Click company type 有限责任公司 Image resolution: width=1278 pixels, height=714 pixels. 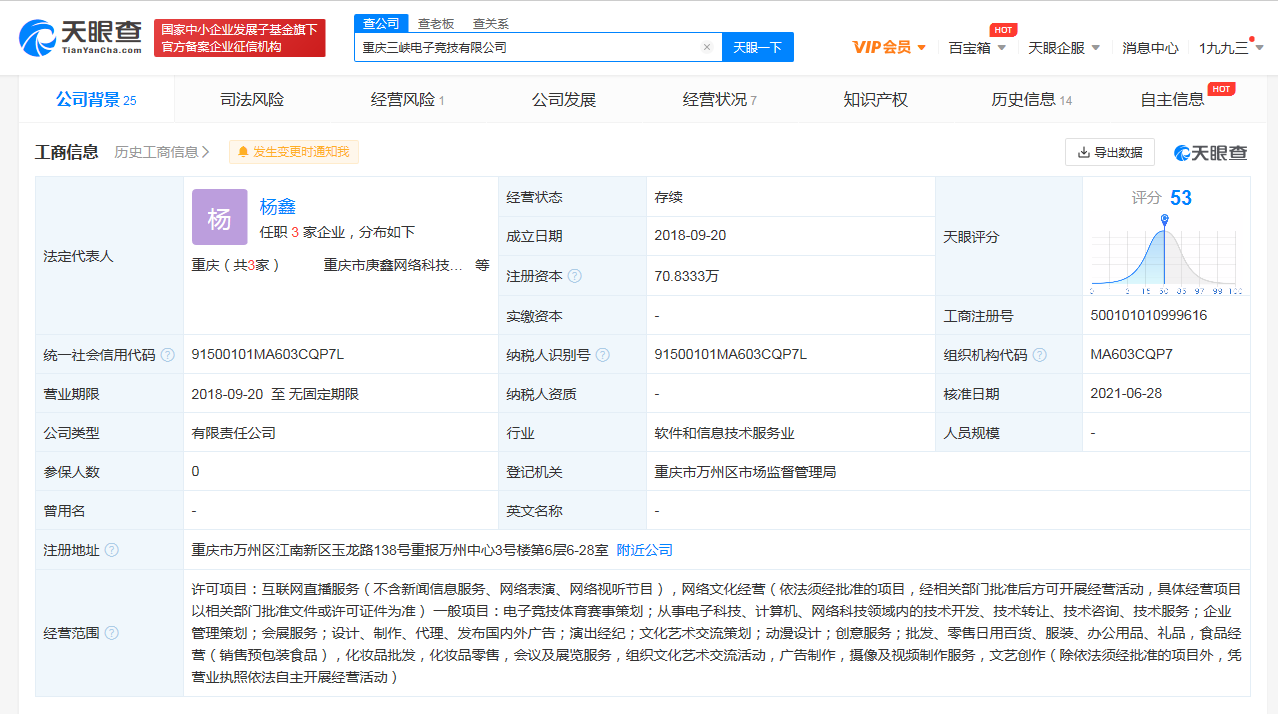[x=233, y=433]
